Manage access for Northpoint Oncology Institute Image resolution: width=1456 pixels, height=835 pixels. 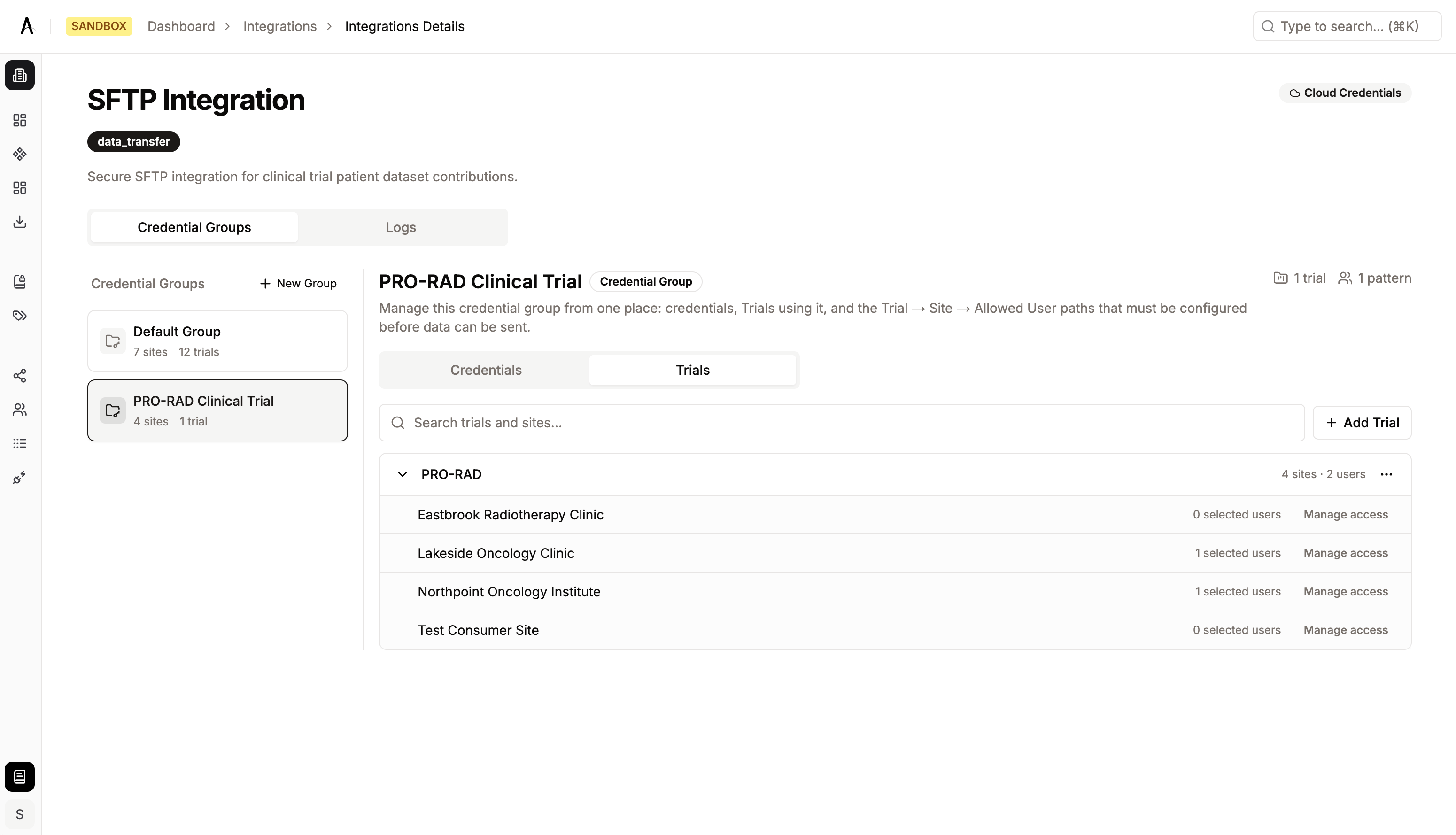[x=1345, y=591]
